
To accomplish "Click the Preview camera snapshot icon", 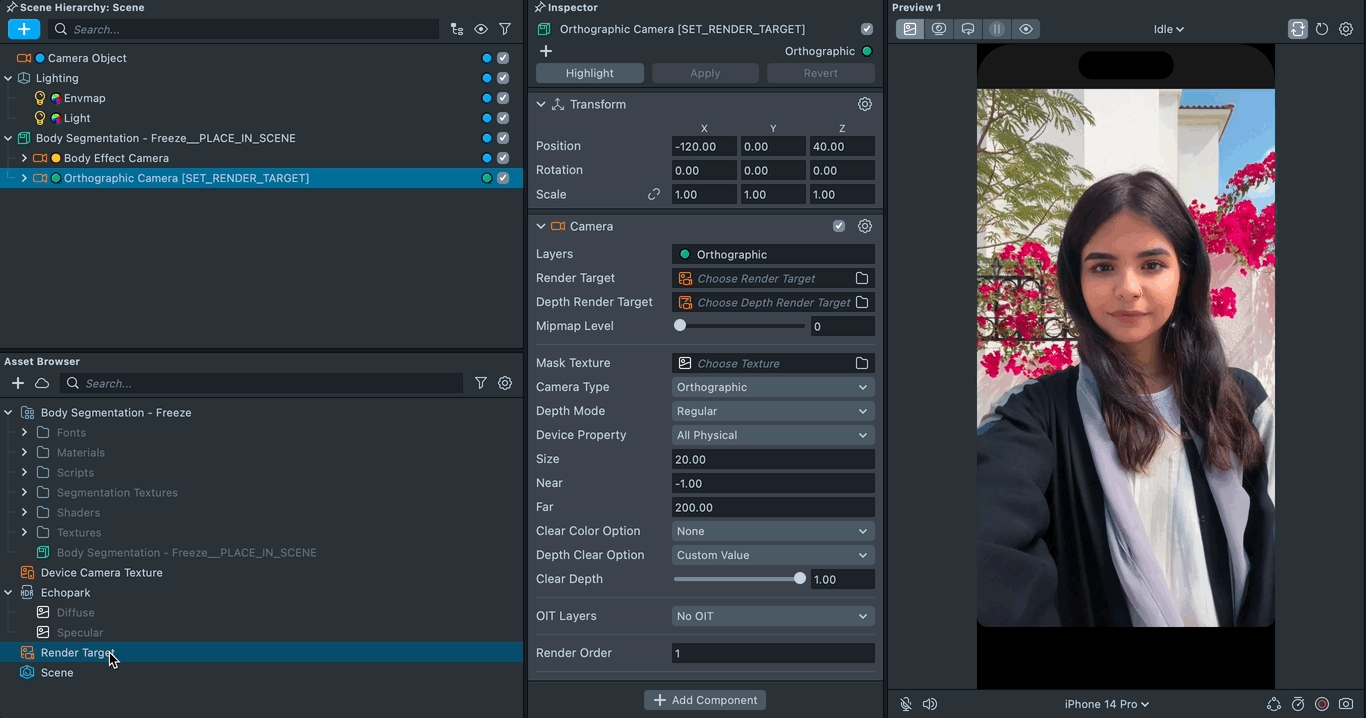I will pos(1346,704).
